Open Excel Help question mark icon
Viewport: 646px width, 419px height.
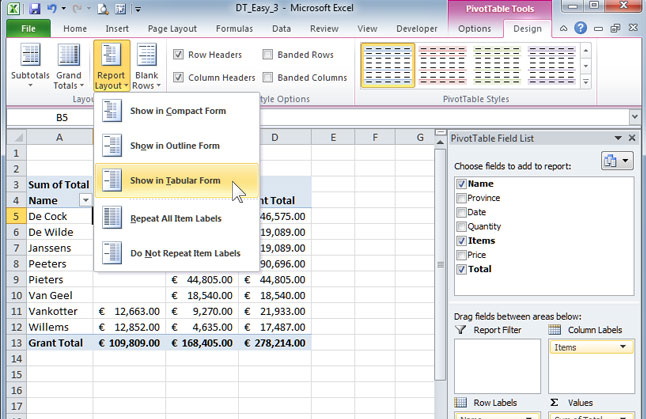pyautogui.click(x=580, y=28)
